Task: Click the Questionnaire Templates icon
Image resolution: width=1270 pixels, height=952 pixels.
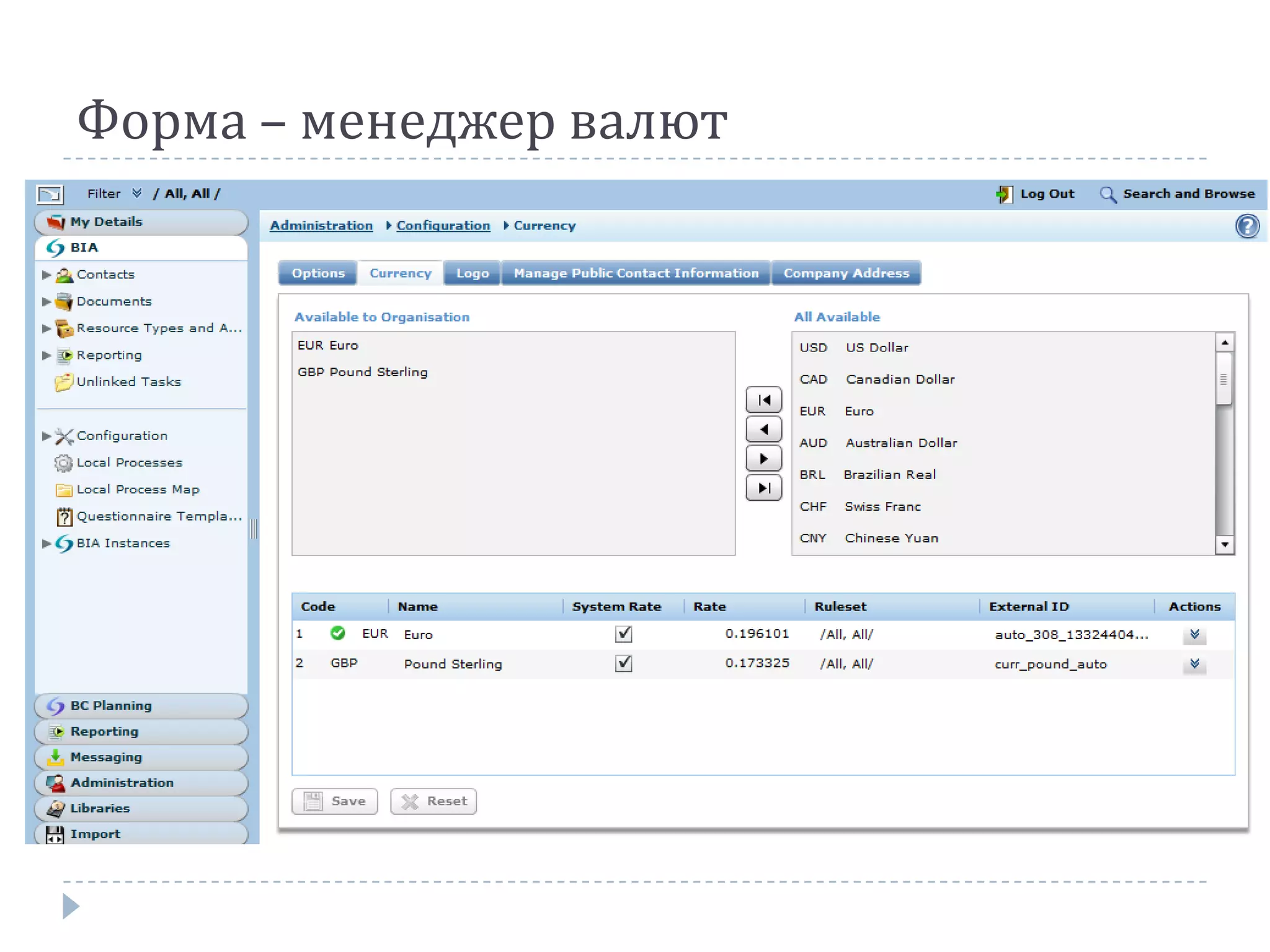Action: pyautogui.click(x=64, y=516)
